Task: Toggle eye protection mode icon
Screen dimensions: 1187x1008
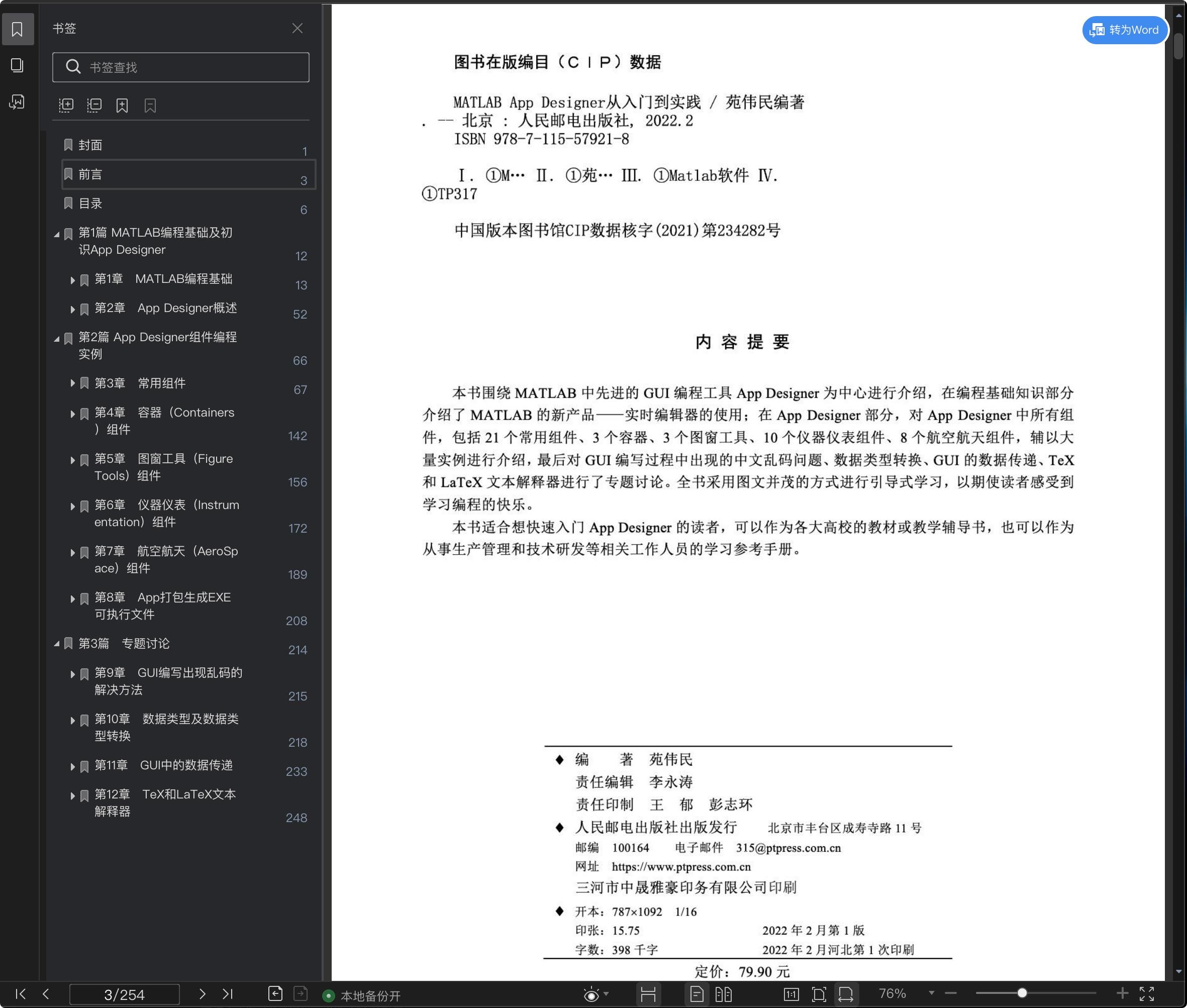Action: (591, 995)
